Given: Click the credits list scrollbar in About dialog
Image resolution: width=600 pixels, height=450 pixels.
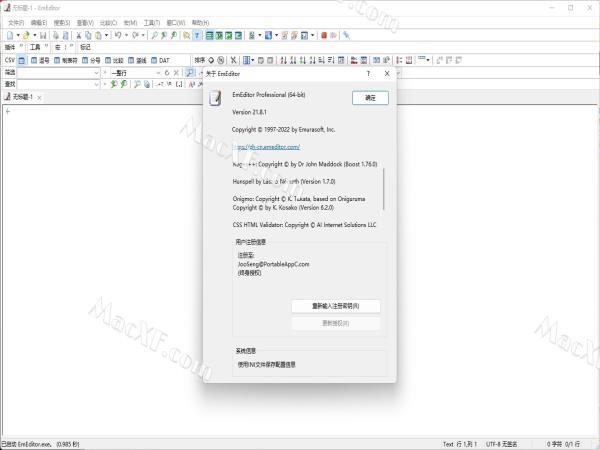Looking at the screenshot, I should pos(383,189).
